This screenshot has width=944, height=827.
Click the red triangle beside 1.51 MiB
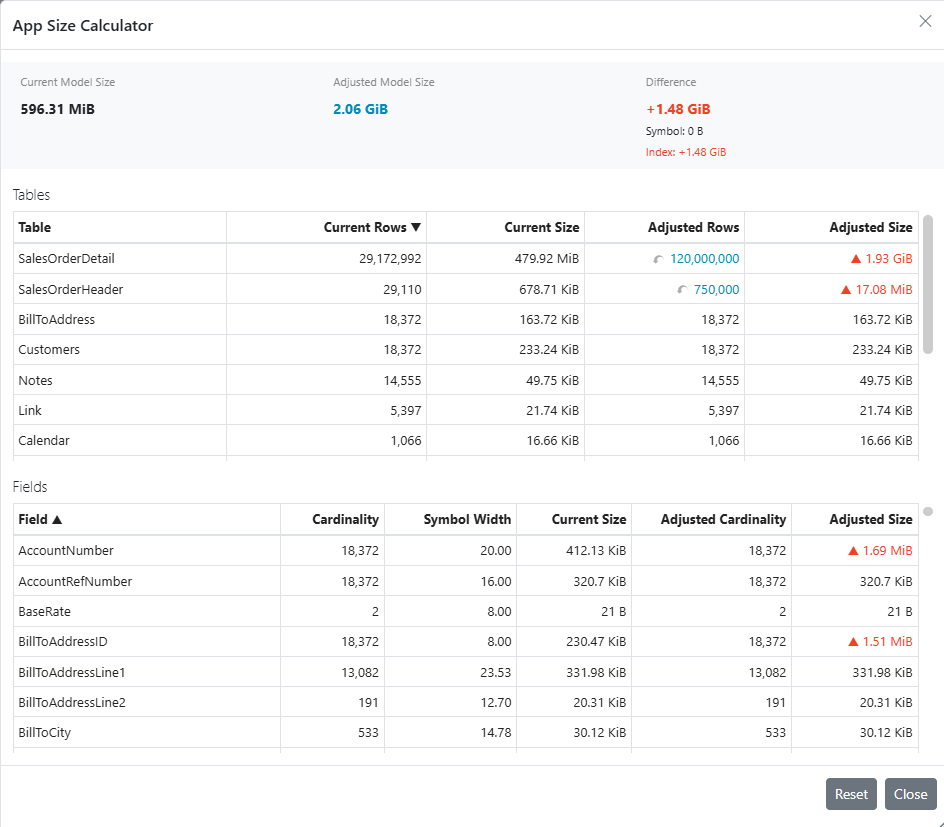(x=852, y=642)
